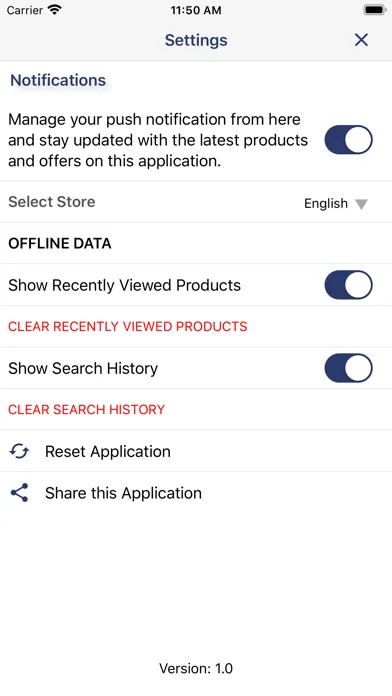Tap the battery icon in status bar
The image size is (392, 696).
[374, 10]
